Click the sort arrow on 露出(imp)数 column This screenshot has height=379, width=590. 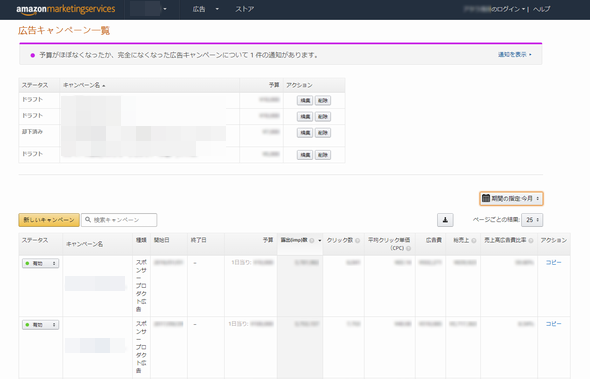coord(320,240)
